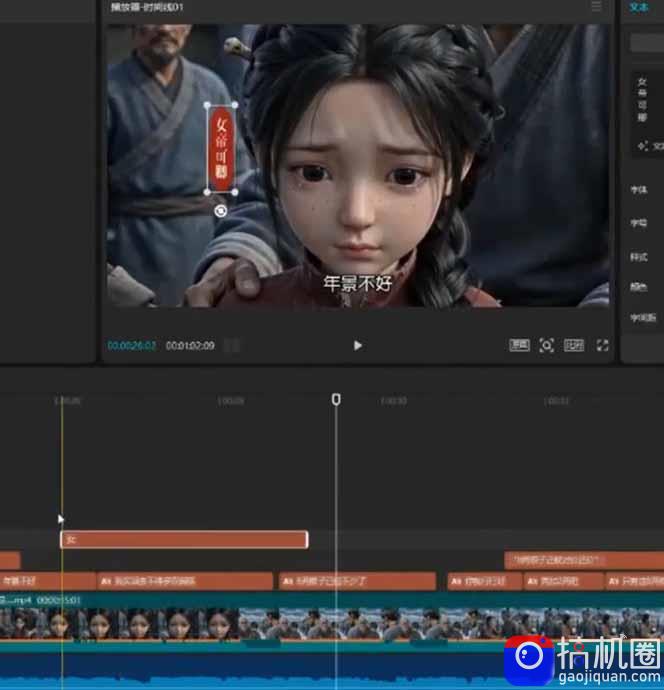Select the video clip thumbnail strip on timeline

[332, 623]
